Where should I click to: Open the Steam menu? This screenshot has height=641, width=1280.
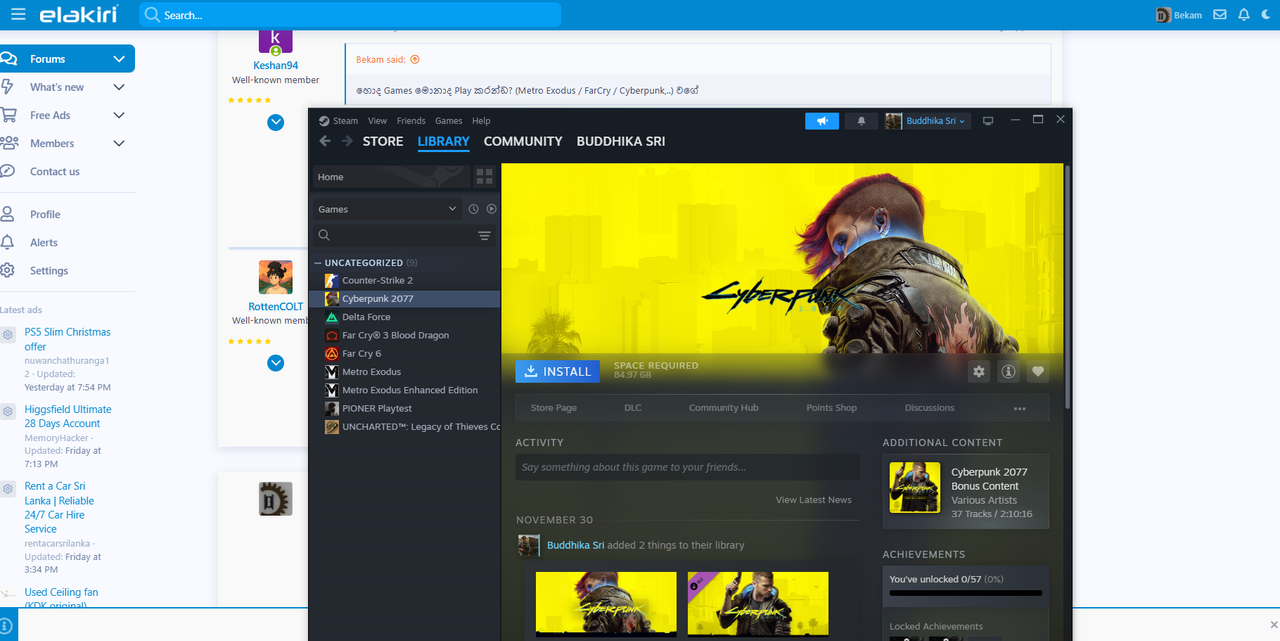coord(345,121)
